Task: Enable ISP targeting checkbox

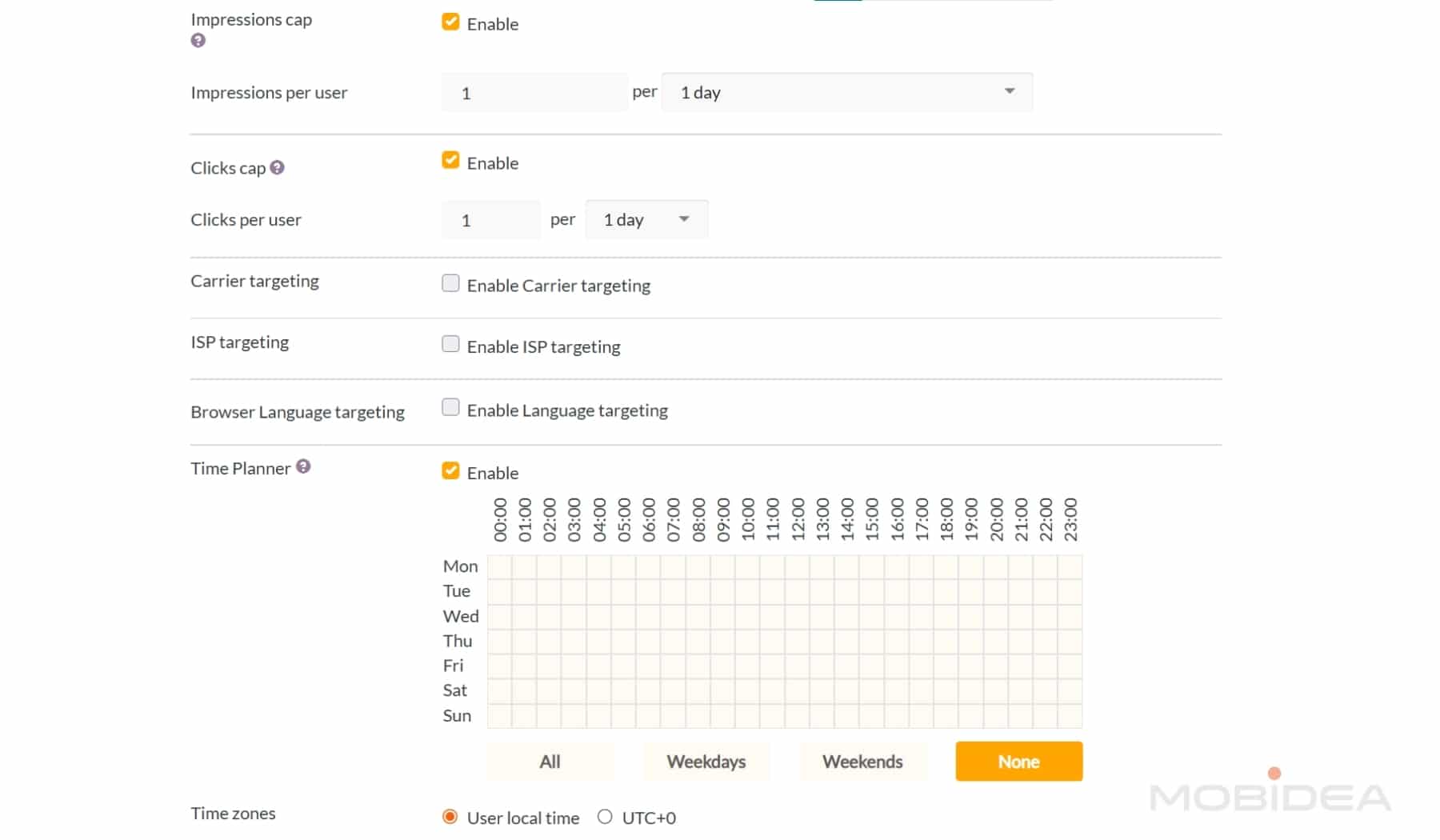Action: tap(450, 345)
